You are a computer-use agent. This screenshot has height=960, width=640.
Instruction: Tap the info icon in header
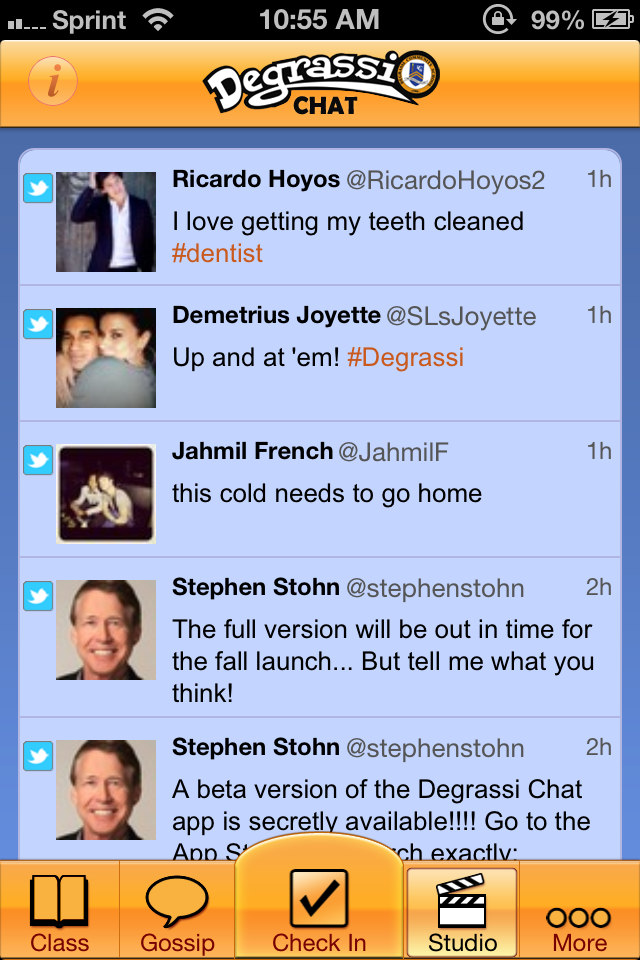[x=53, y=81]
